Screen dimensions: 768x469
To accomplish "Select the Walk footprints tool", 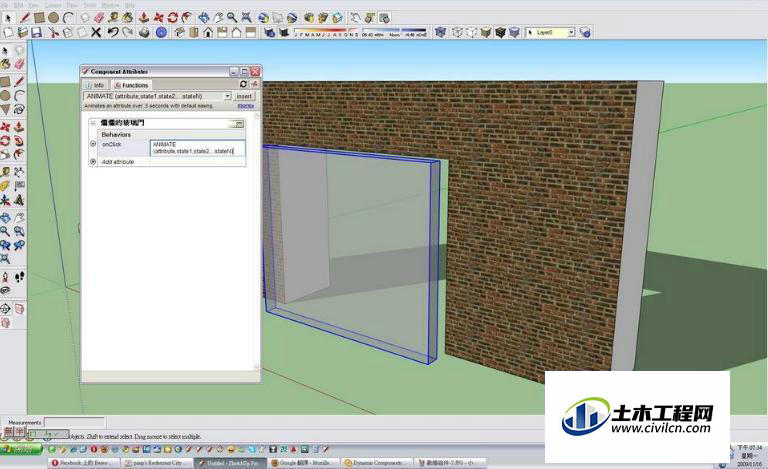I will 19,278.
